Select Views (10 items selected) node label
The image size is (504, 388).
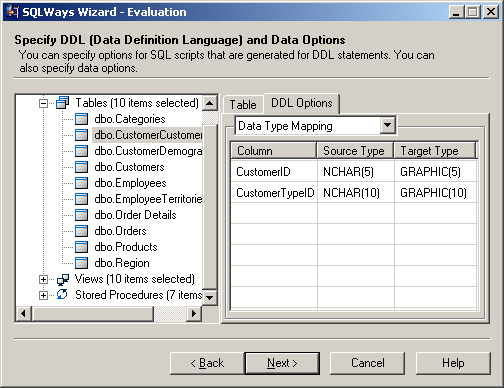[135, 279]
